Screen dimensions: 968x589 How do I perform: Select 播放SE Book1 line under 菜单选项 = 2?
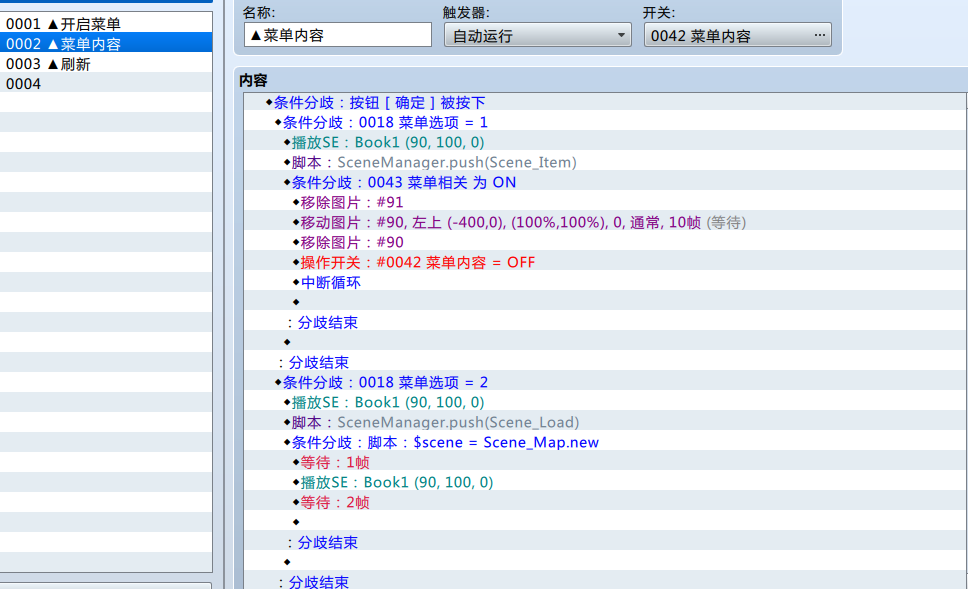click(605, 403)
